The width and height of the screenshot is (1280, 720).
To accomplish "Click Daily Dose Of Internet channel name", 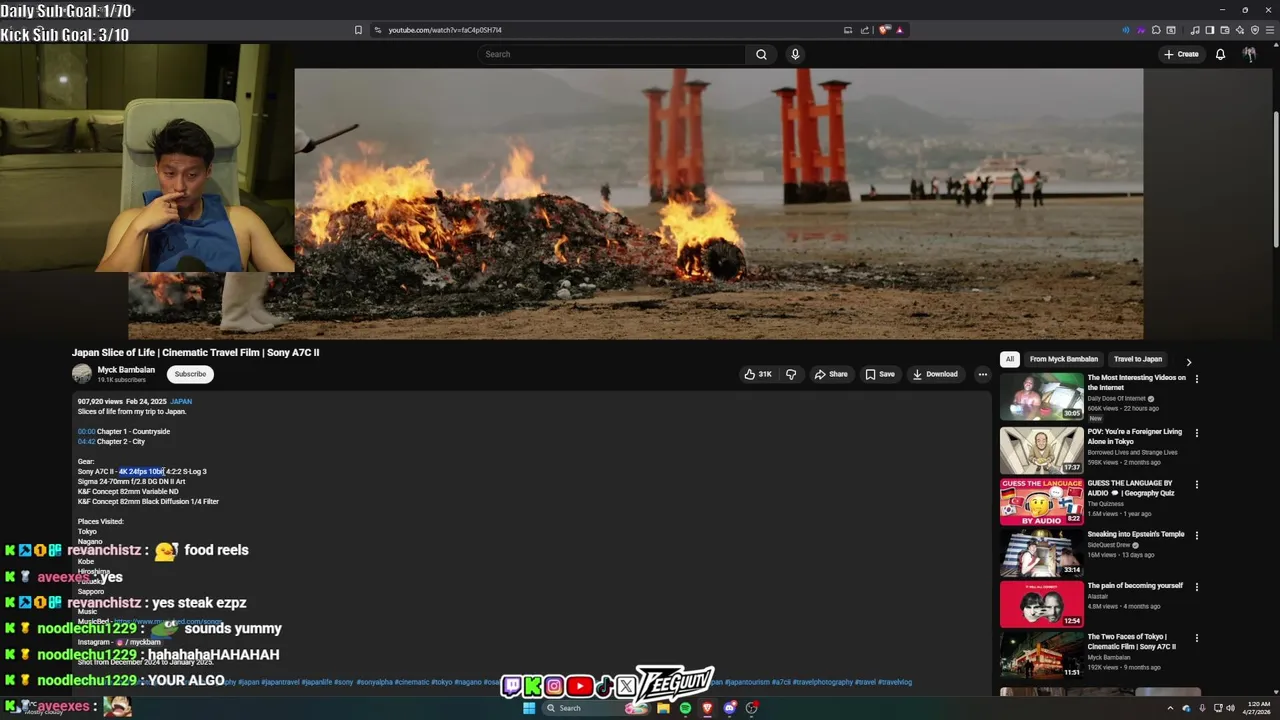I will (1117, 399).
